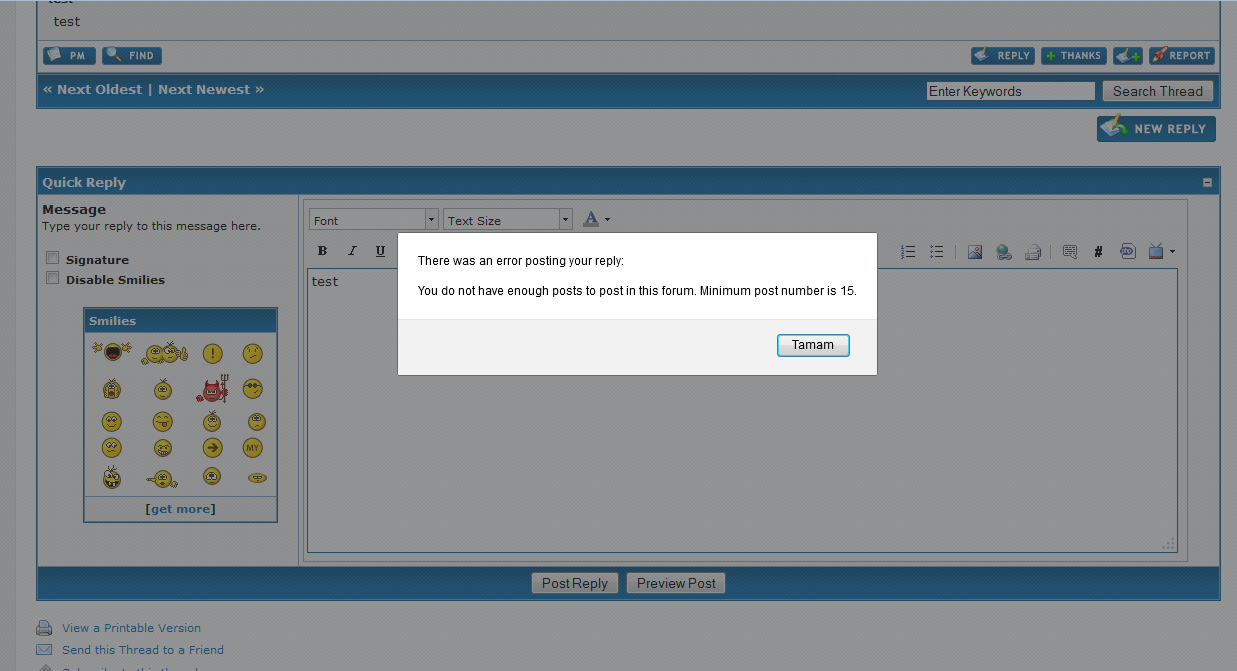The width and height of the screenshot is (1237, 671).
Task: Open View a Printable Version link
Action: click(131, 628)
